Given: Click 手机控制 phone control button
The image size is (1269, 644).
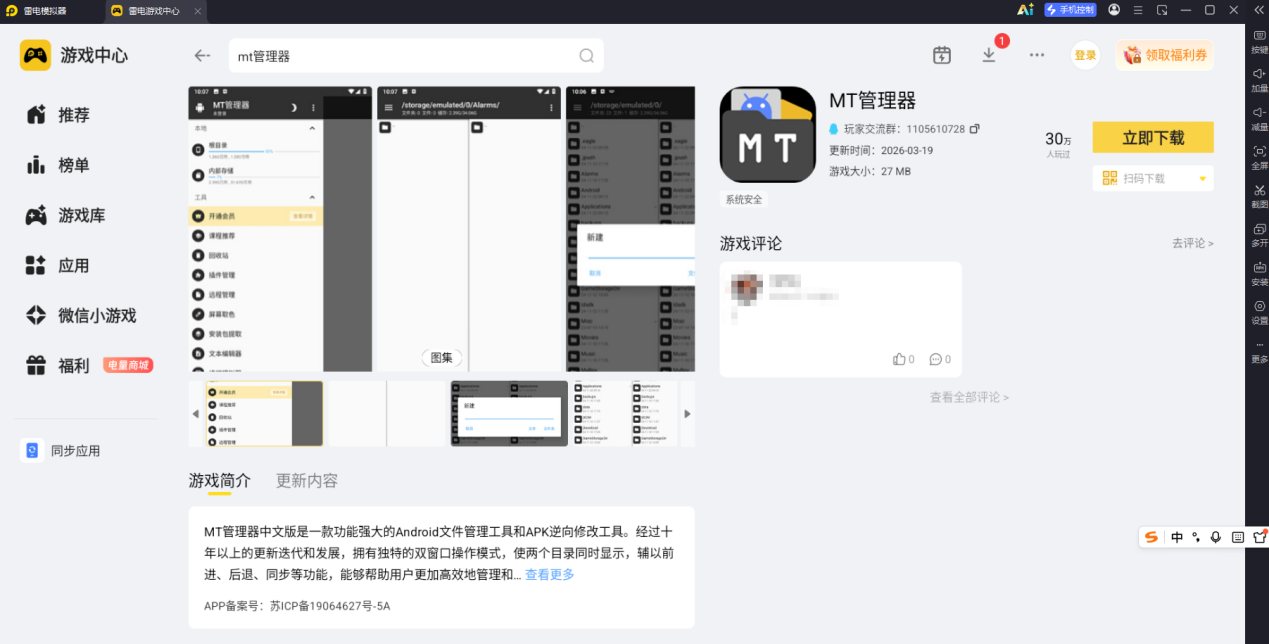Looking at the screenshot, I should click(1071, 10).
